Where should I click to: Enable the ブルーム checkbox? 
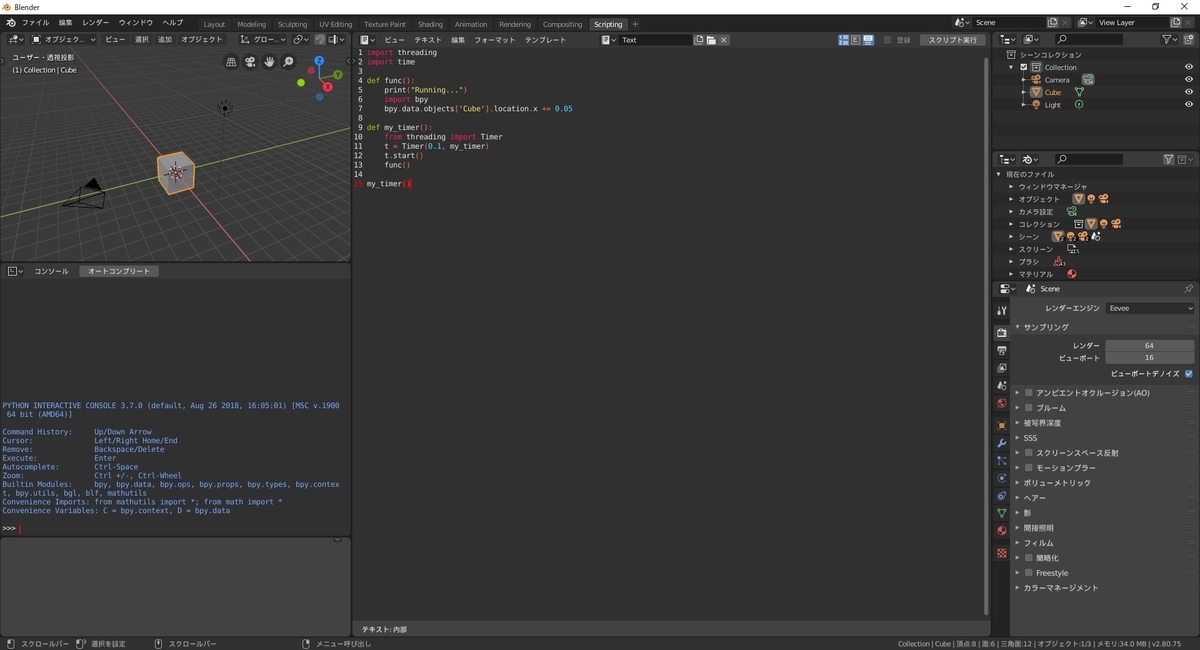[1028, 408]
